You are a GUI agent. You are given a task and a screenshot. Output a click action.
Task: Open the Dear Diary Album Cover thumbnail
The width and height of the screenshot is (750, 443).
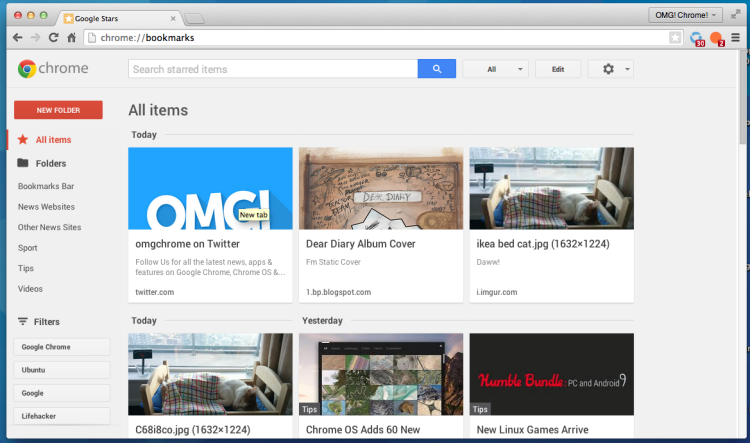(381, 188)
